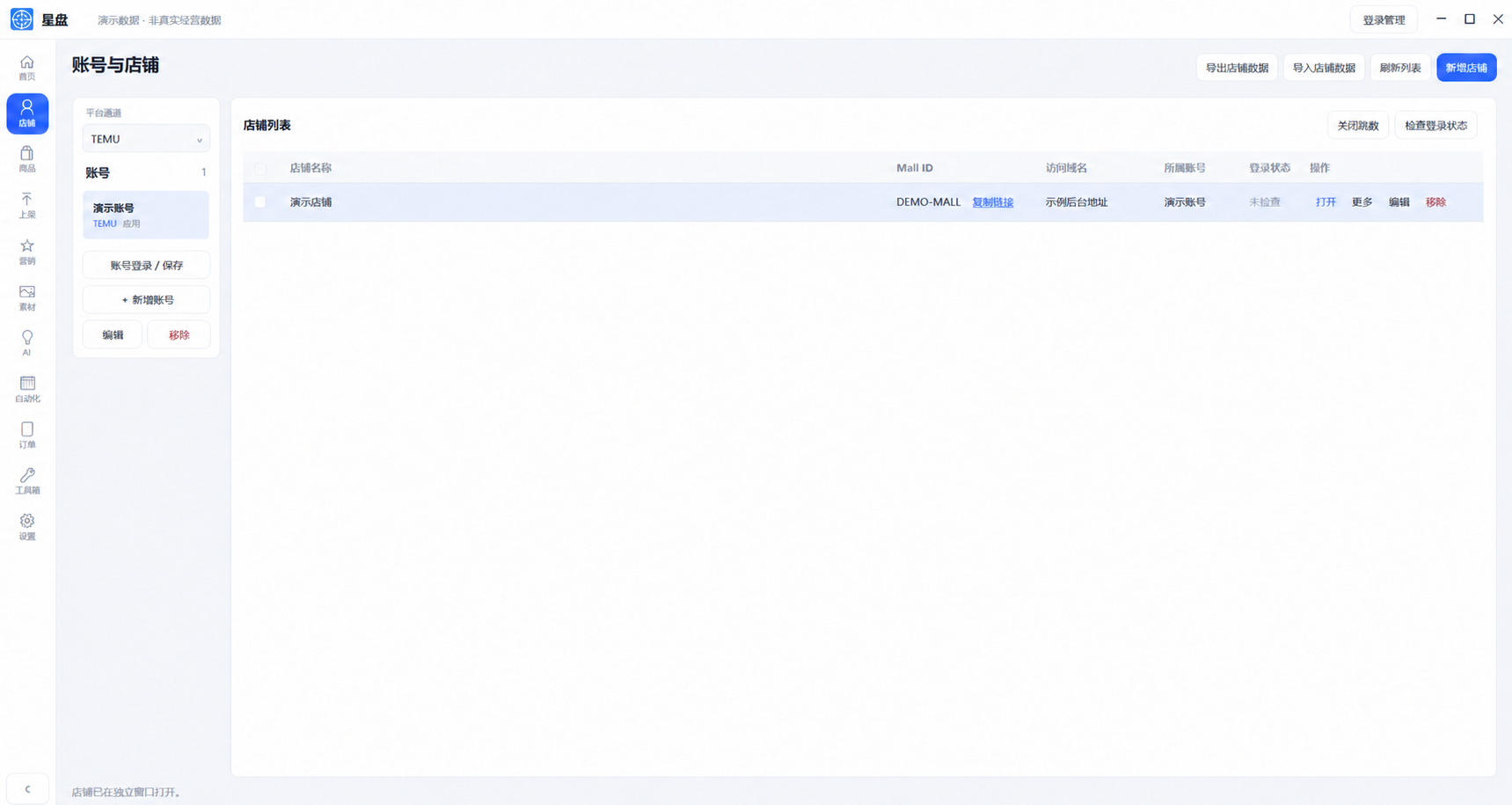Open the 首页 home icon in sidebar
This screenshot has height=805, width=1512.
coord(27,68)
